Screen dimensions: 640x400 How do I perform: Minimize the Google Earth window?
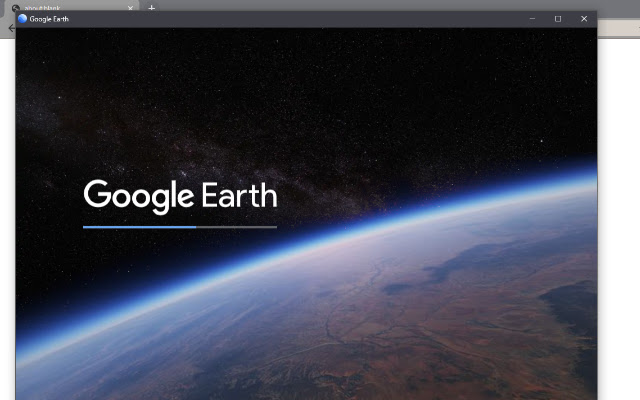coord(532,19)
